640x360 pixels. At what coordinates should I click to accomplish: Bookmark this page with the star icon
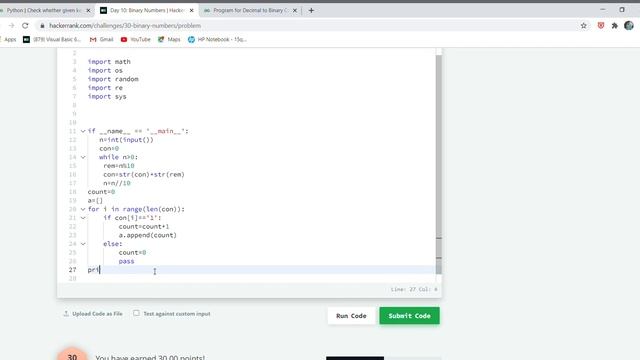click(584, 26)
